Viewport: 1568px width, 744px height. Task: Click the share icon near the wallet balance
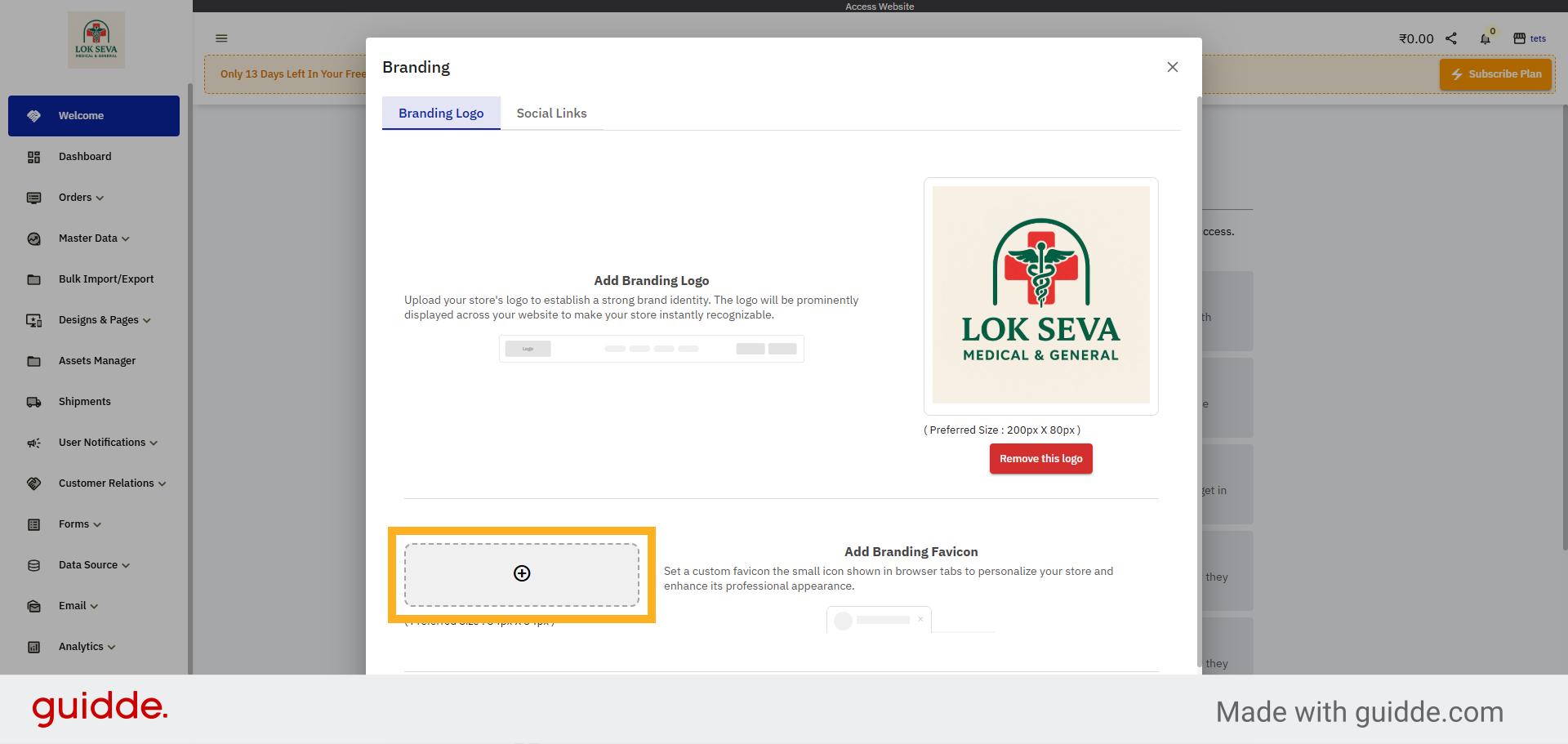[x=1451, y=38]
